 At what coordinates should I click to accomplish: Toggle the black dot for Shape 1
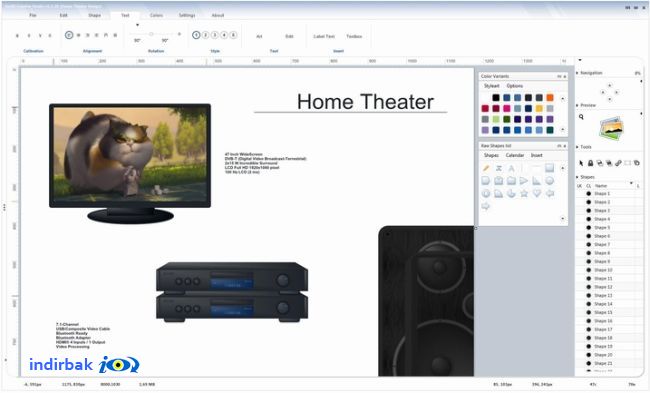[x=589, y=194]
